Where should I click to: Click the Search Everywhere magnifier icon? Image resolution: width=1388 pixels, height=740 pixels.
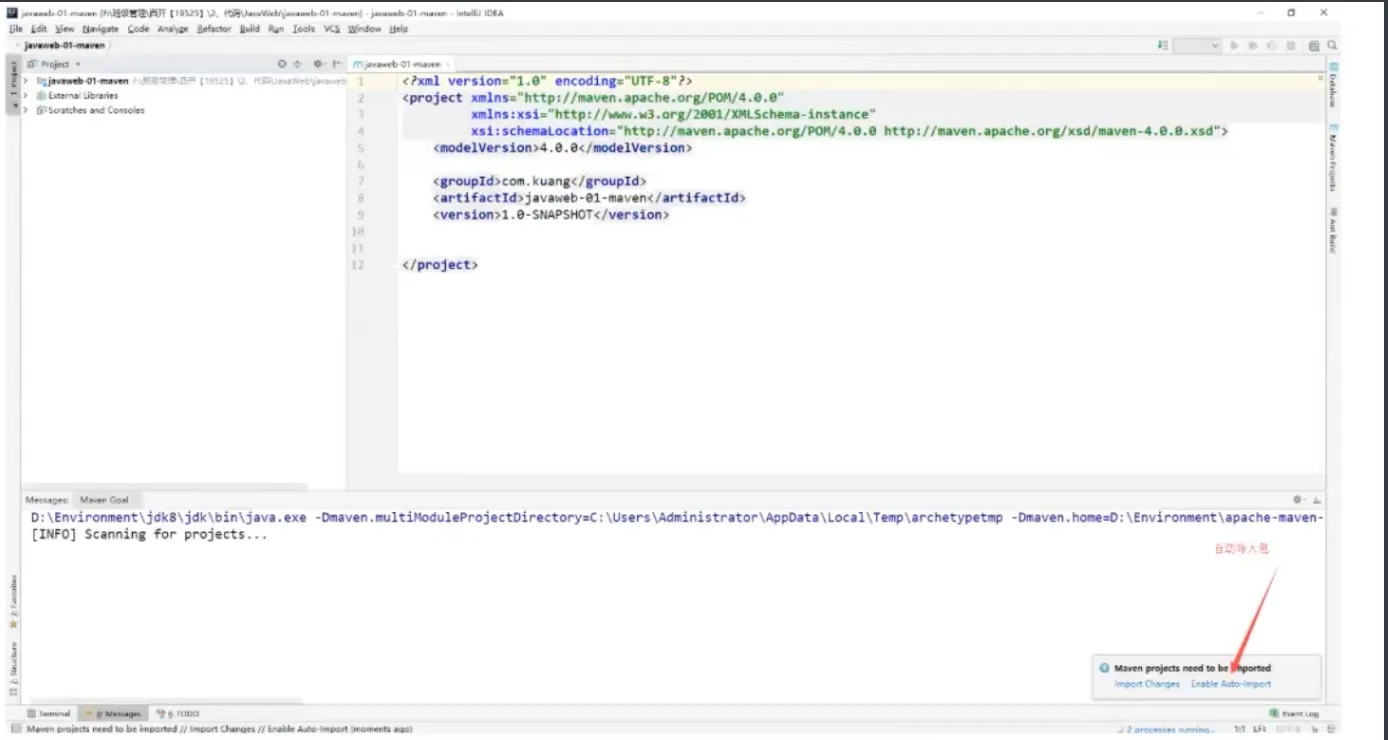coord(1332,45)
